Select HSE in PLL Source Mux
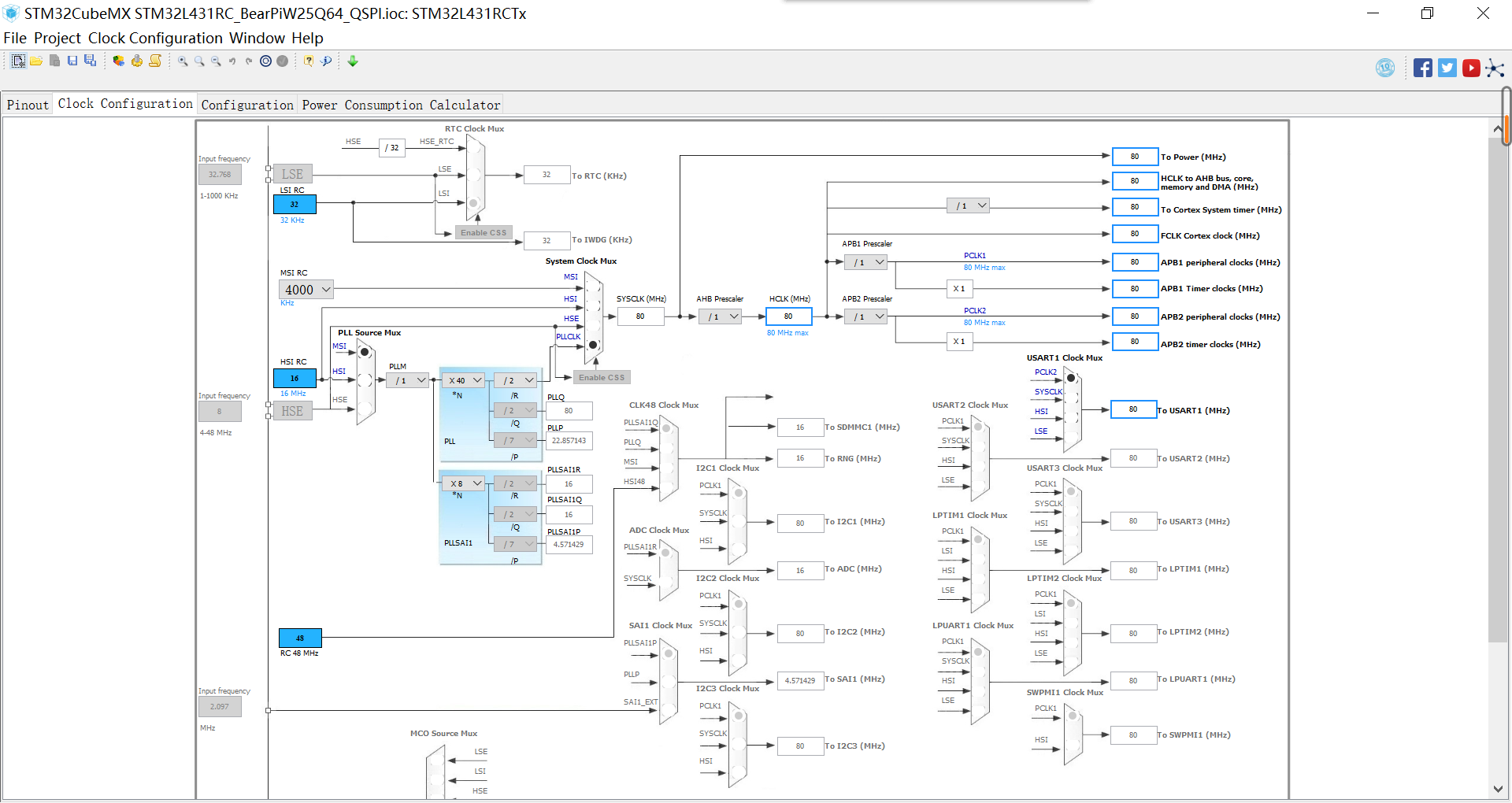This screenshot has width=1512, height=803. (x=365, y=407)
